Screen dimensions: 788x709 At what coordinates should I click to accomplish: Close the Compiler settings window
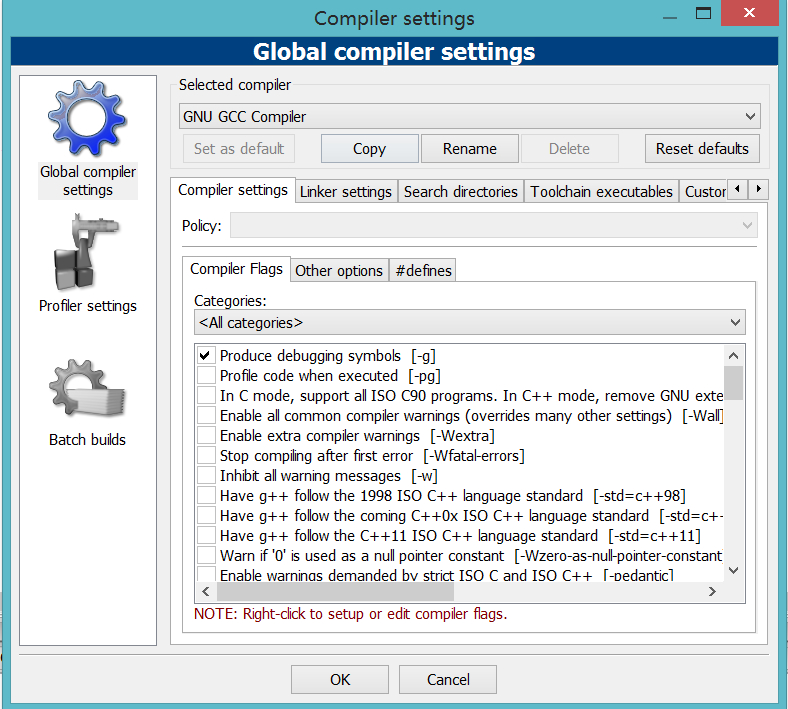click(749, 13)
